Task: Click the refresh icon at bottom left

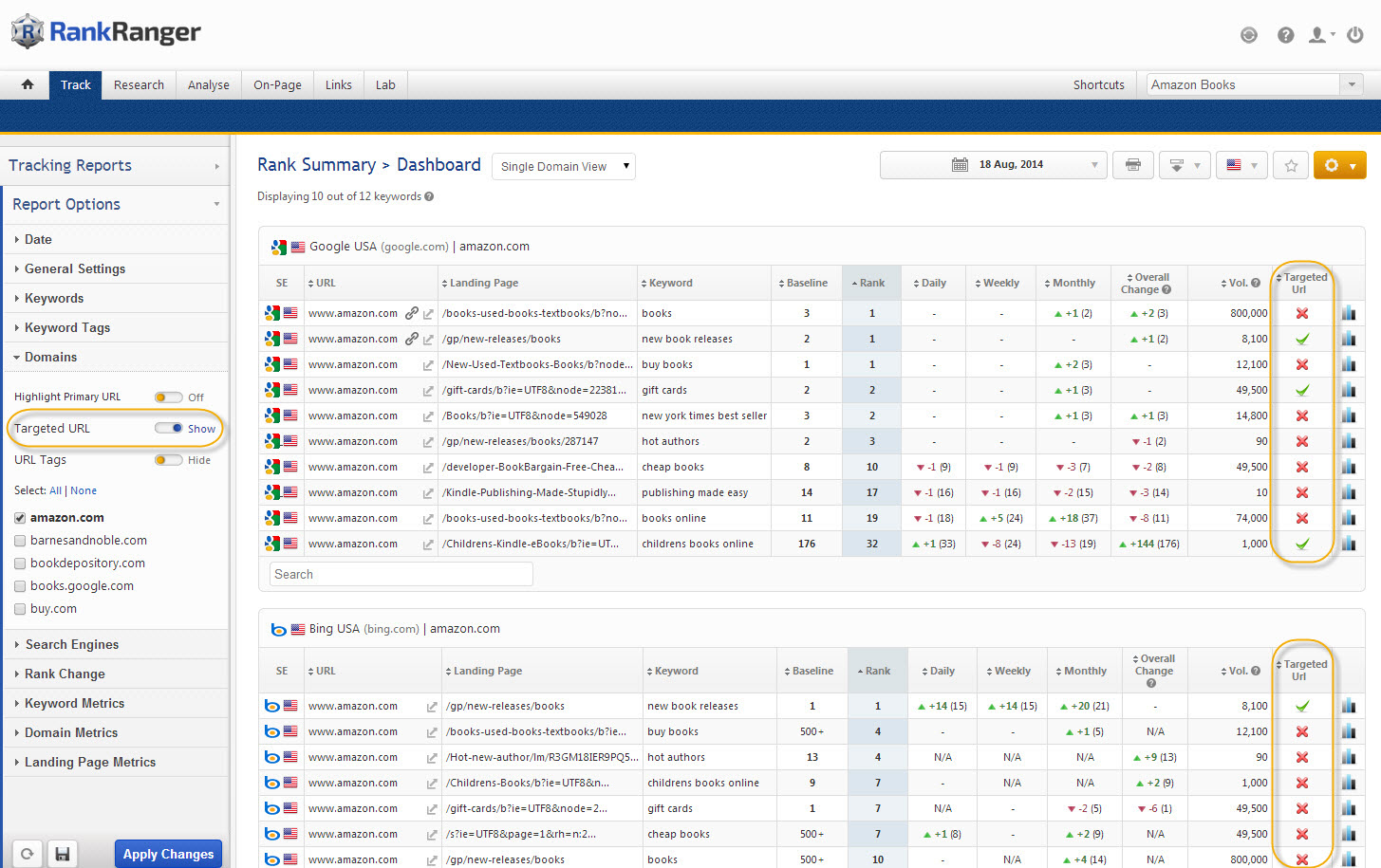Action: [x=27, y=853]
